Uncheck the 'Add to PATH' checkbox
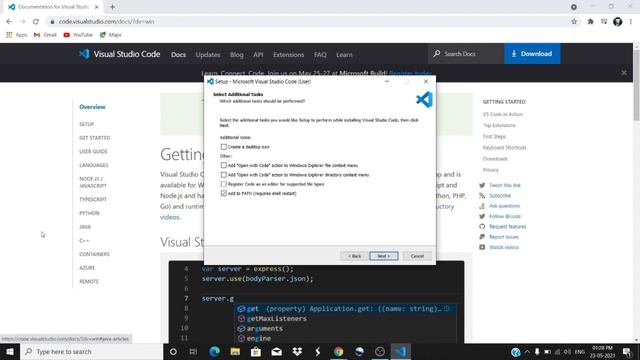The height and width of the screenshot is (360, 640). pyautogui.click(x=224, y=193)
